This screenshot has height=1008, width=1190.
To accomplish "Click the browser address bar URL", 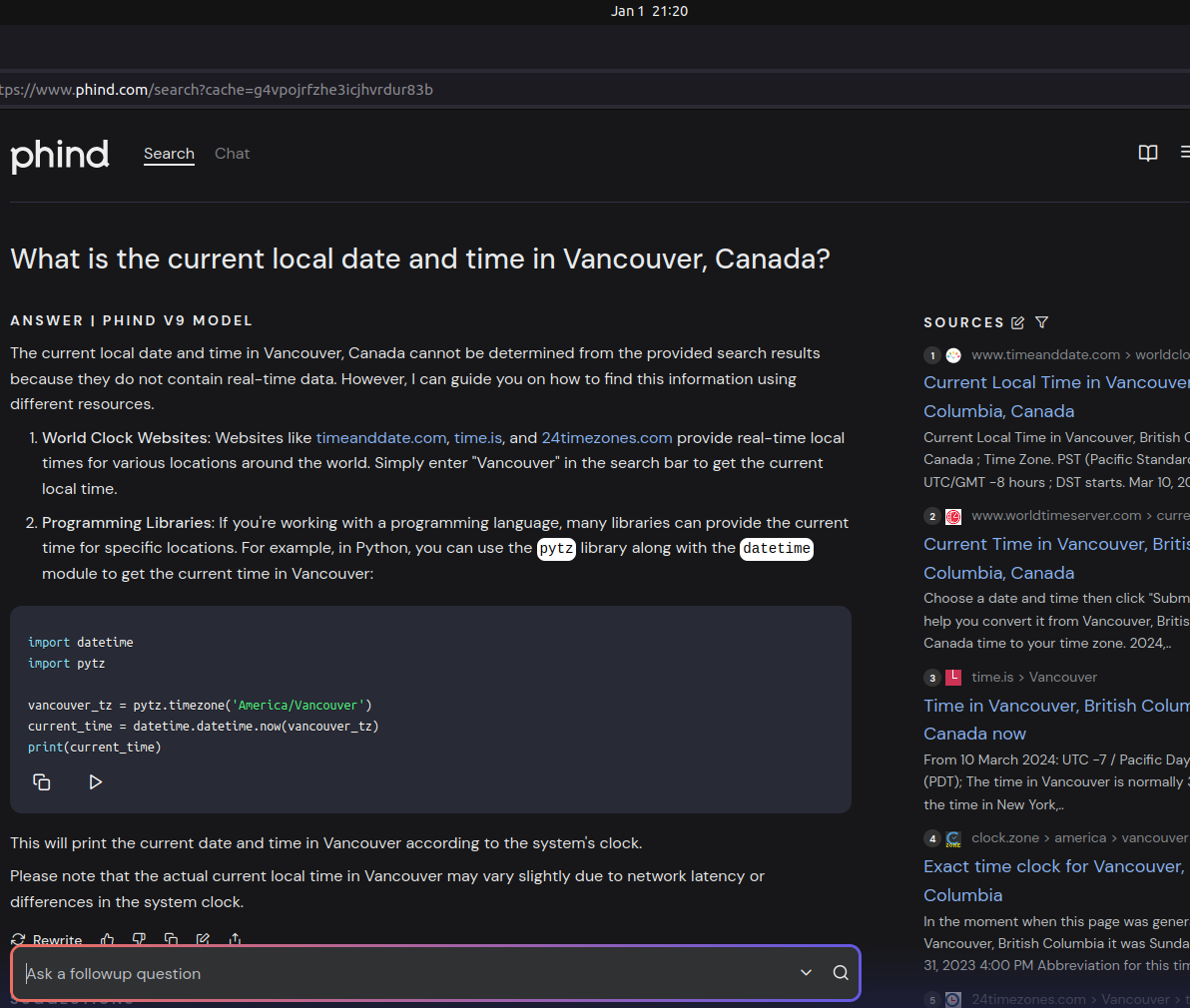I will click(217, 90).
